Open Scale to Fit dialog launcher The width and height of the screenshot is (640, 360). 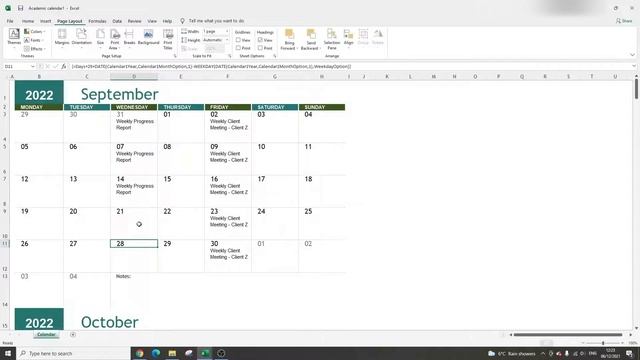[x=229, y=56]
